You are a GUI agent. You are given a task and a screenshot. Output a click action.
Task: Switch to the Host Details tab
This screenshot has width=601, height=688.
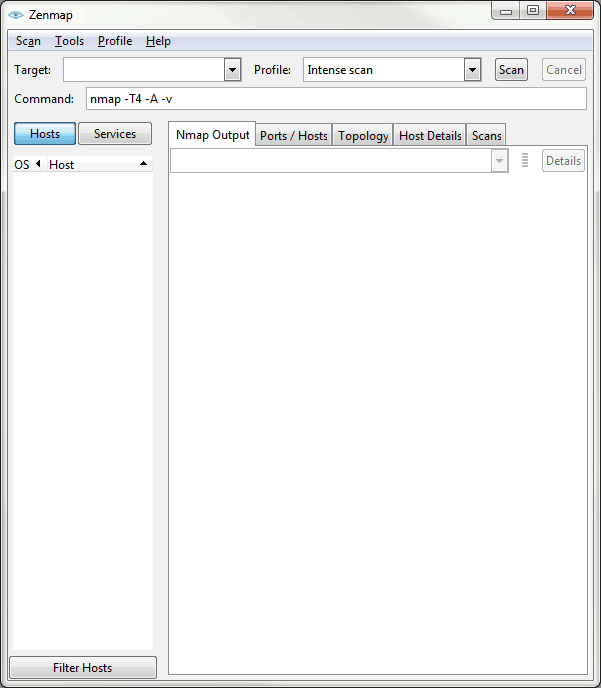[x=430, y=136]
